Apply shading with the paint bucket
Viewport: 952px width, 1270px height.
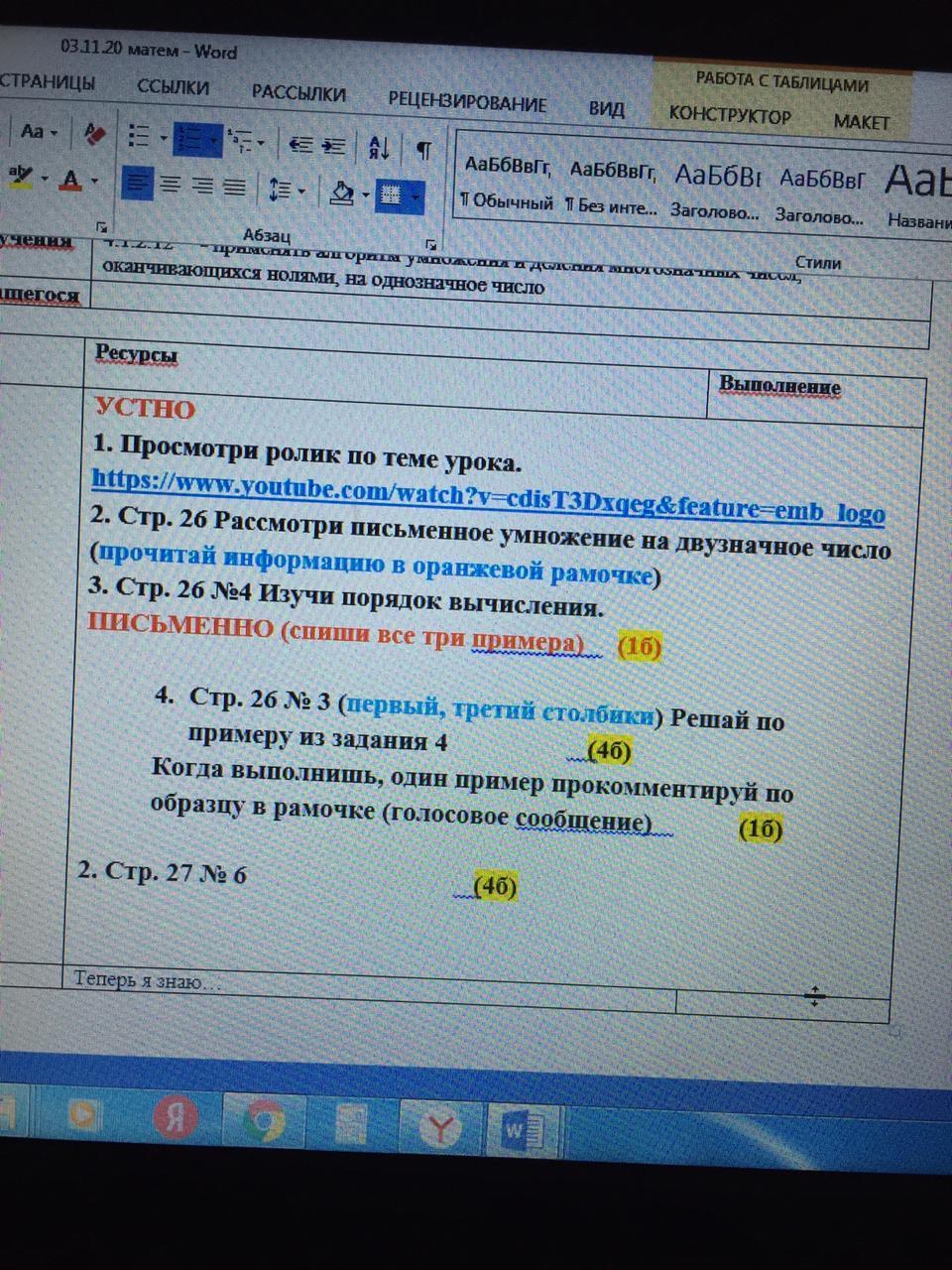point(341,191)
